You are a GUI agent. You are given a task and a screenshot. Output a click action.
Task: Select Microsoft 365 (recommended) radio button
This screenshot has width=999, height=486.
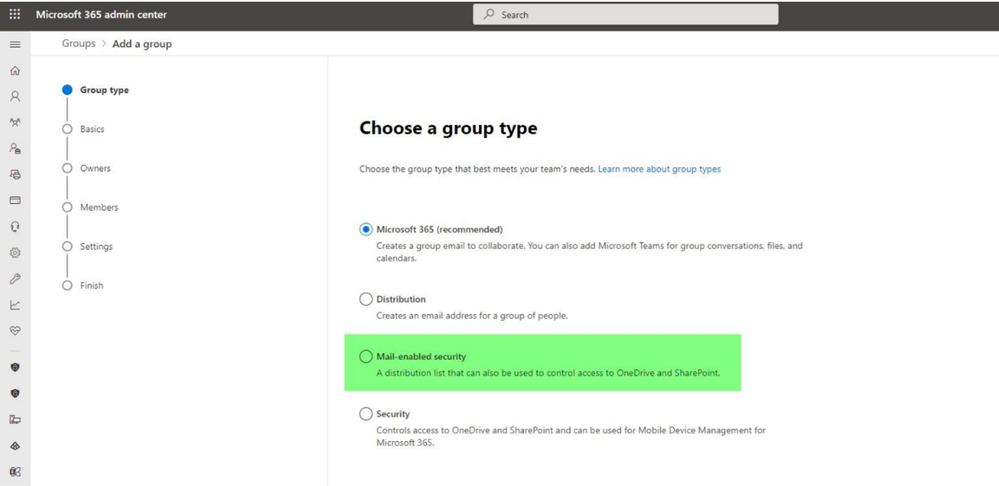pos(366,229)
